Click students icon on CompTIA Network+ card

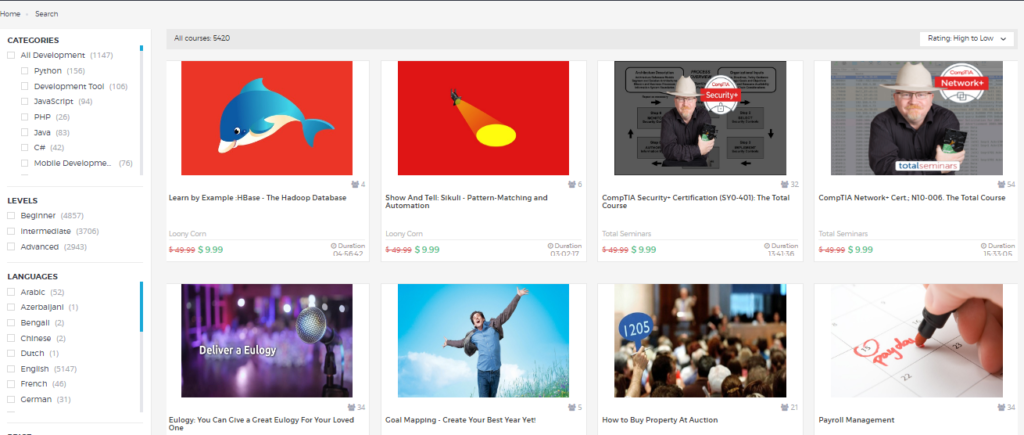(x=1000, y=185)
